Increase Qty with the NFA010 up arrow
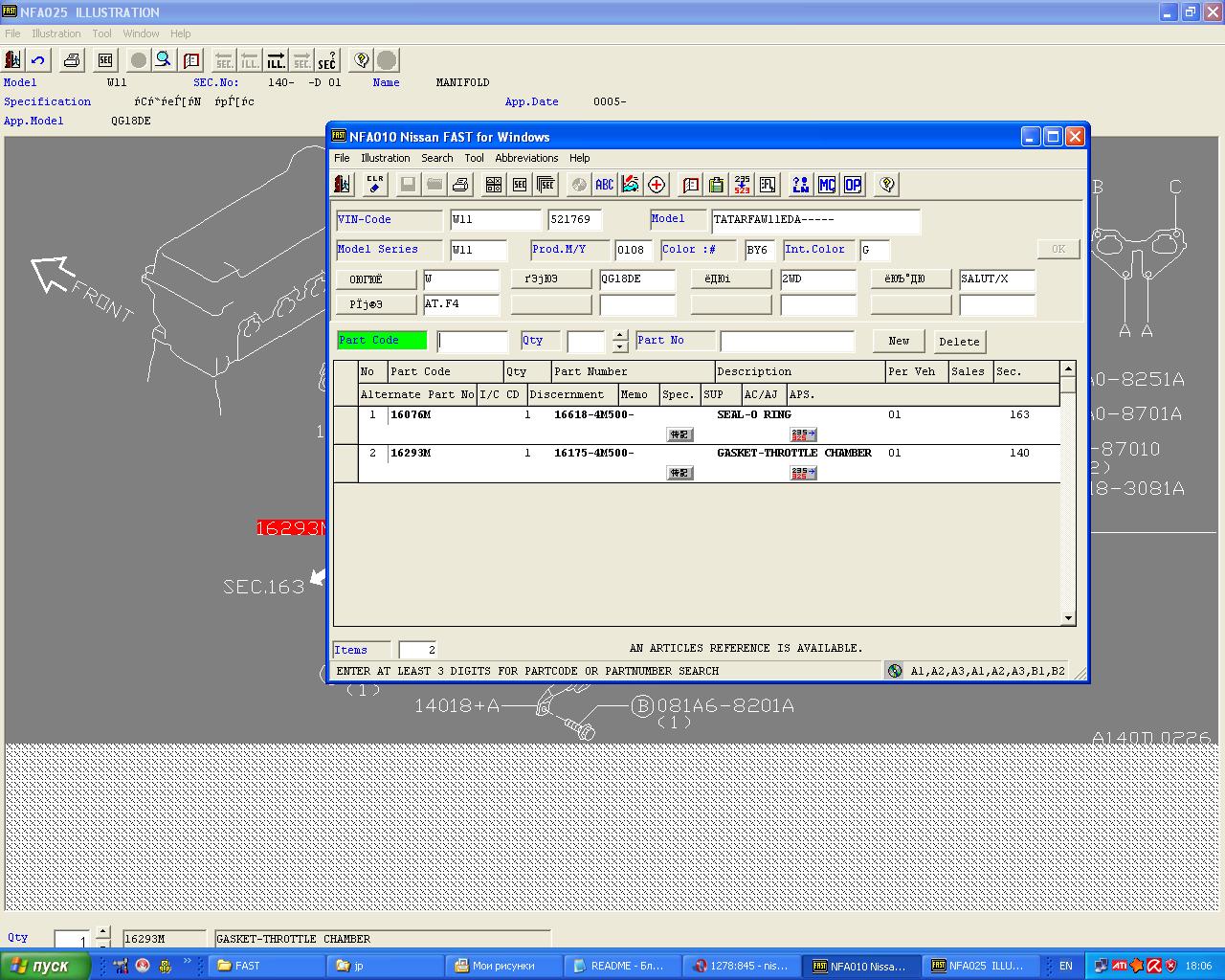This screenshot has width=1225, height=980. point(620,336)
